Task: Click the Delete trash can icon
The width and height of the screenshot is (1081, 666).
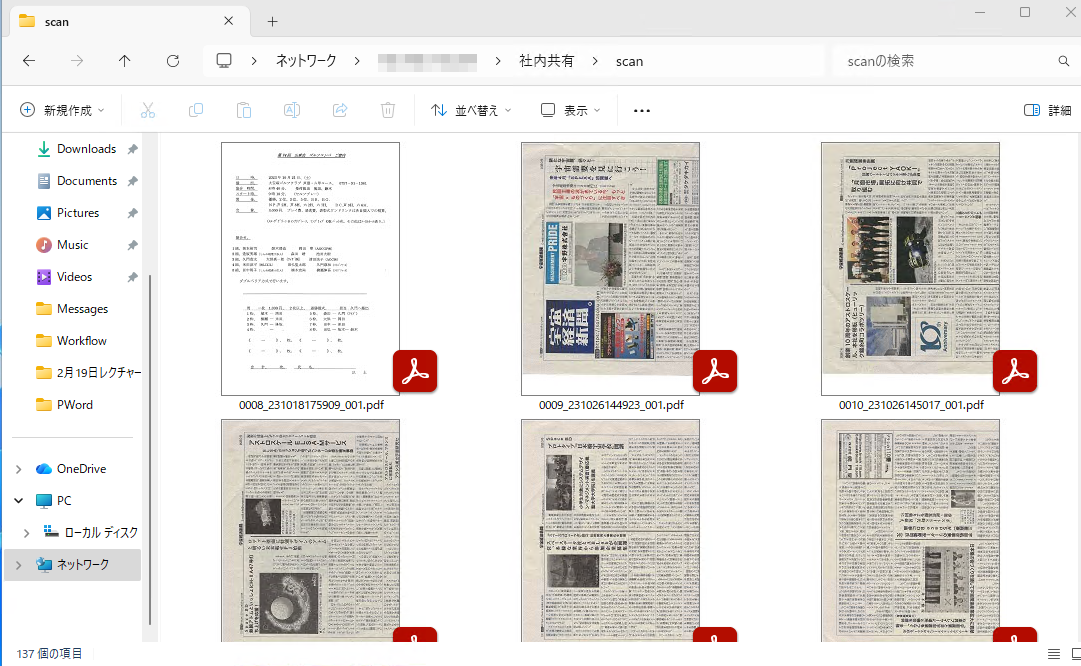Action: (x=388, y=110)
